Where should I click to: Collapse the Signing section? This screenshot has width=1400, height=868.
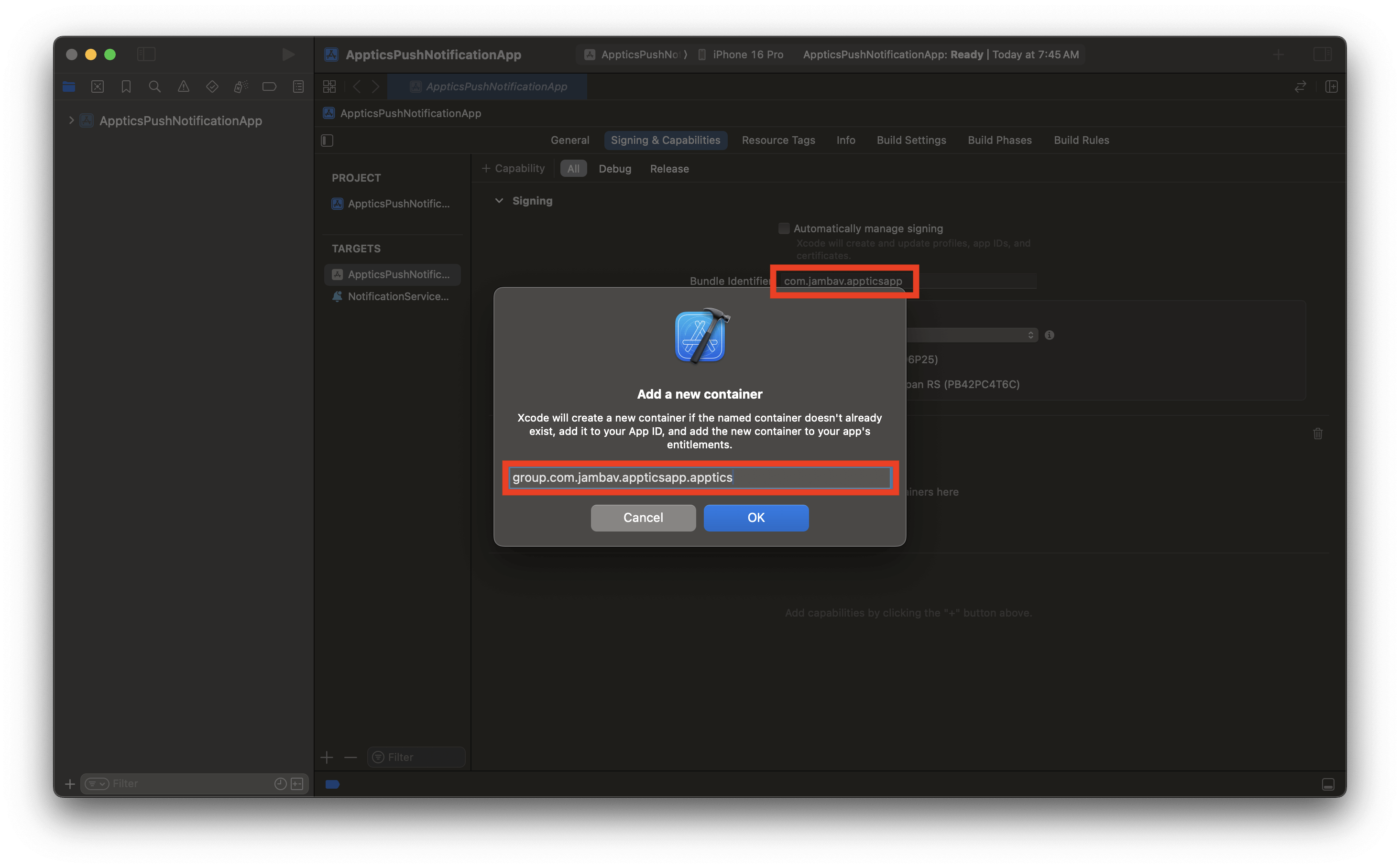point(499,201)
